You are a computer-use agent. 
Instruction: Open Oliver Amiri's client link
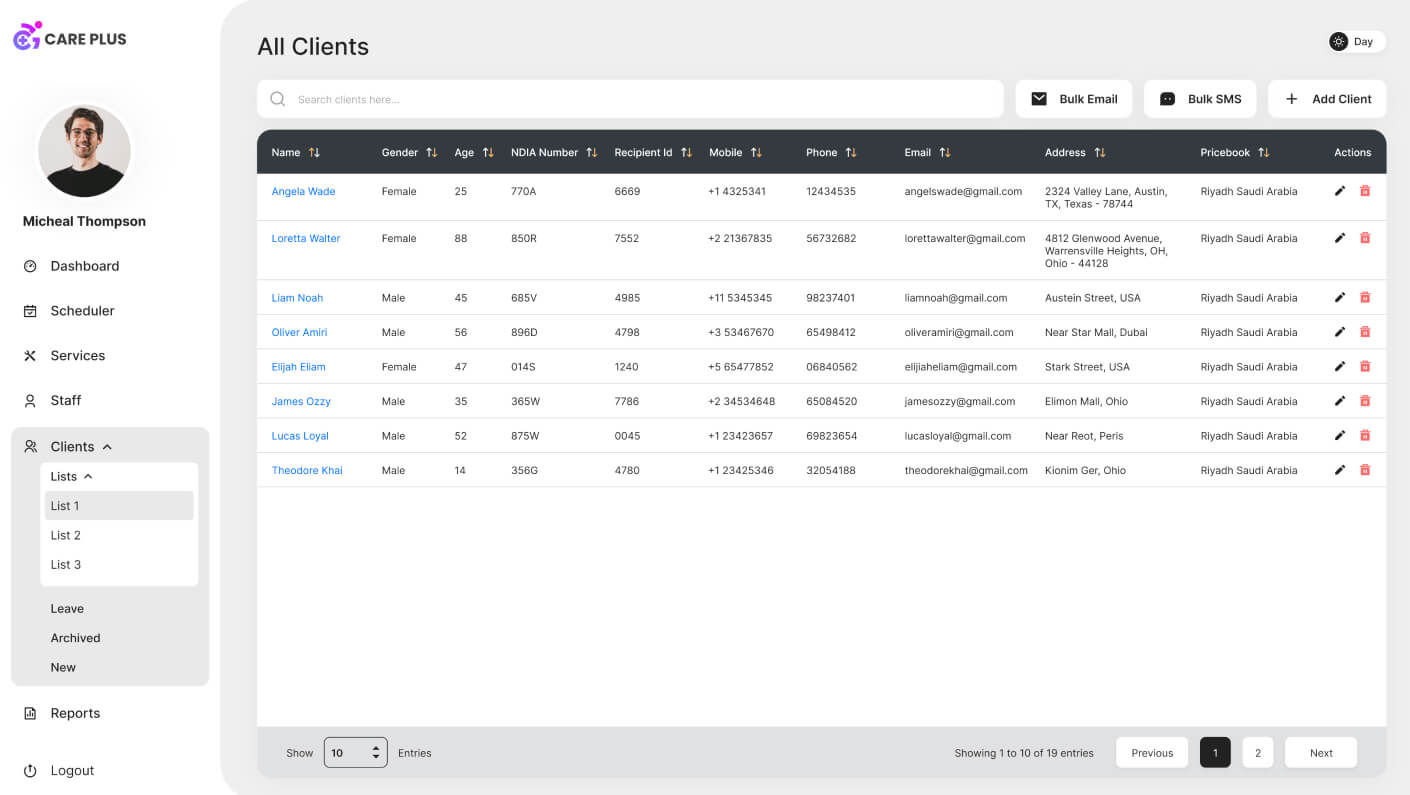pyautogui.click(x=299, y=332)
